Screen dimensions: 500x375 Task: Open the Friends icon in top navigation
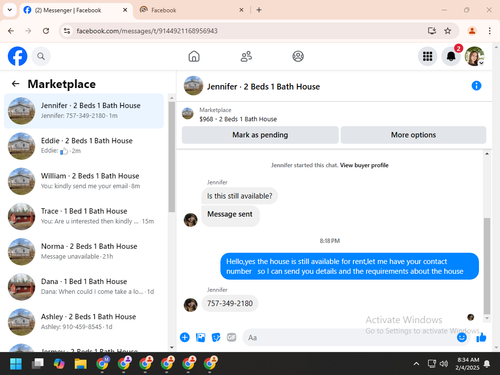(246, 56)
